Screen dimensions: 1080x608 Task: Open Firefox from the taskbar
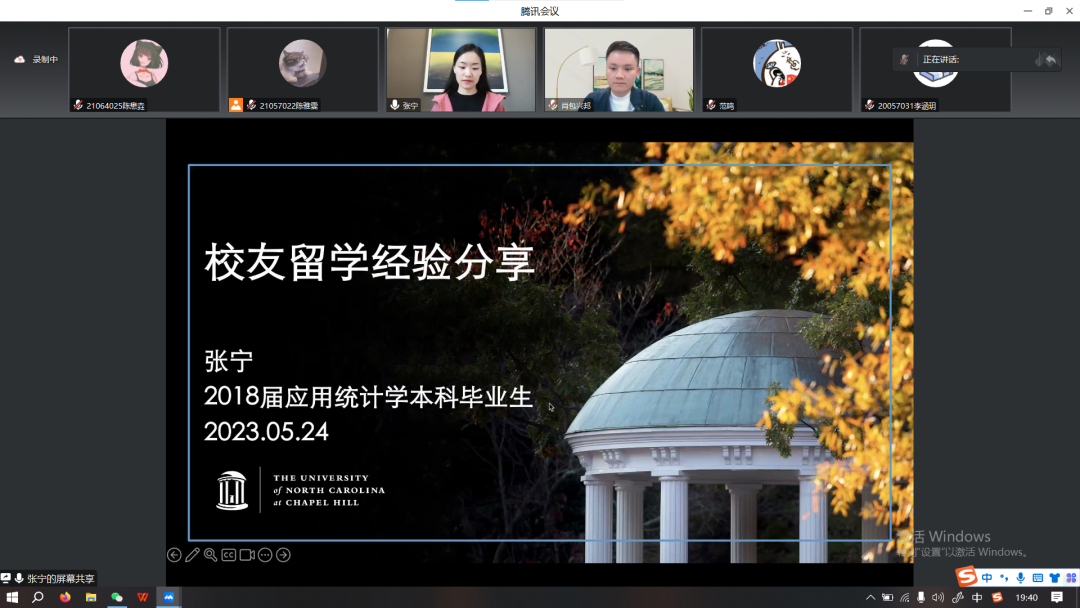tap(65, 598)
